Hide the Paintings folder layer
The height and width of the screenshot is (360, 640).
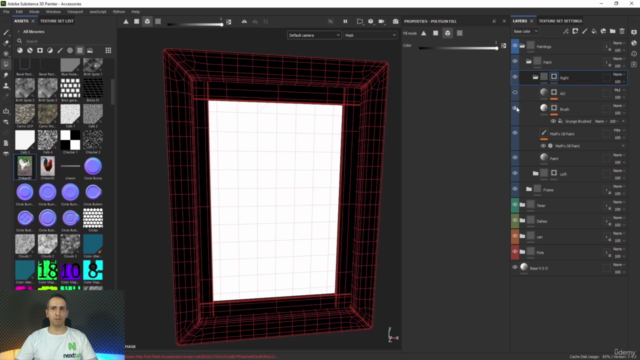[515, 46]
